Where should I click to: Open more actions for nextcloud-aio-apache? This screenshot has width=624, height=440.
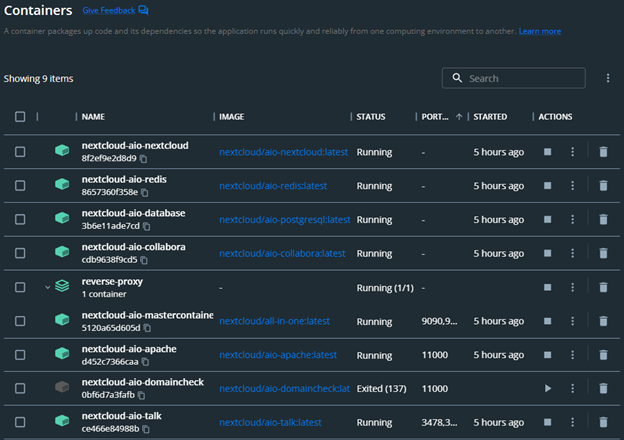[x=572, y=354]
